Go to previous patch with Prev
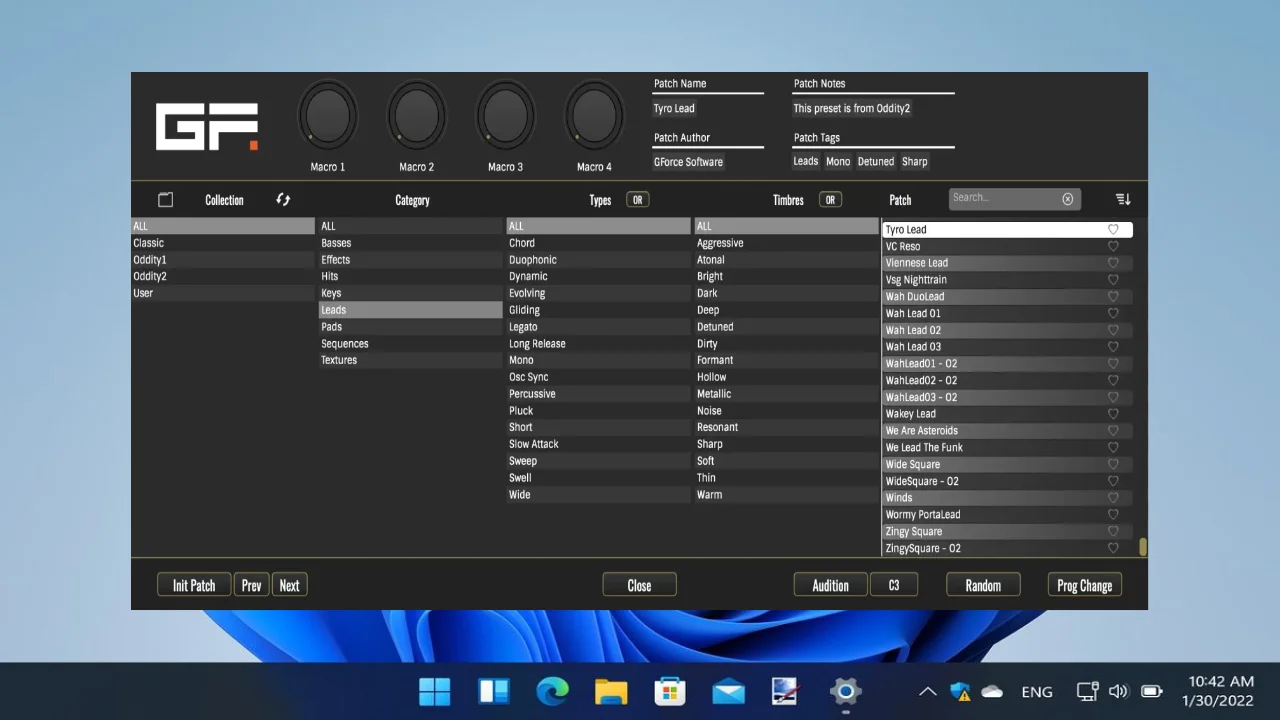Image resolution: width=1280 pixels, height=720 pixels. point(252,586)
